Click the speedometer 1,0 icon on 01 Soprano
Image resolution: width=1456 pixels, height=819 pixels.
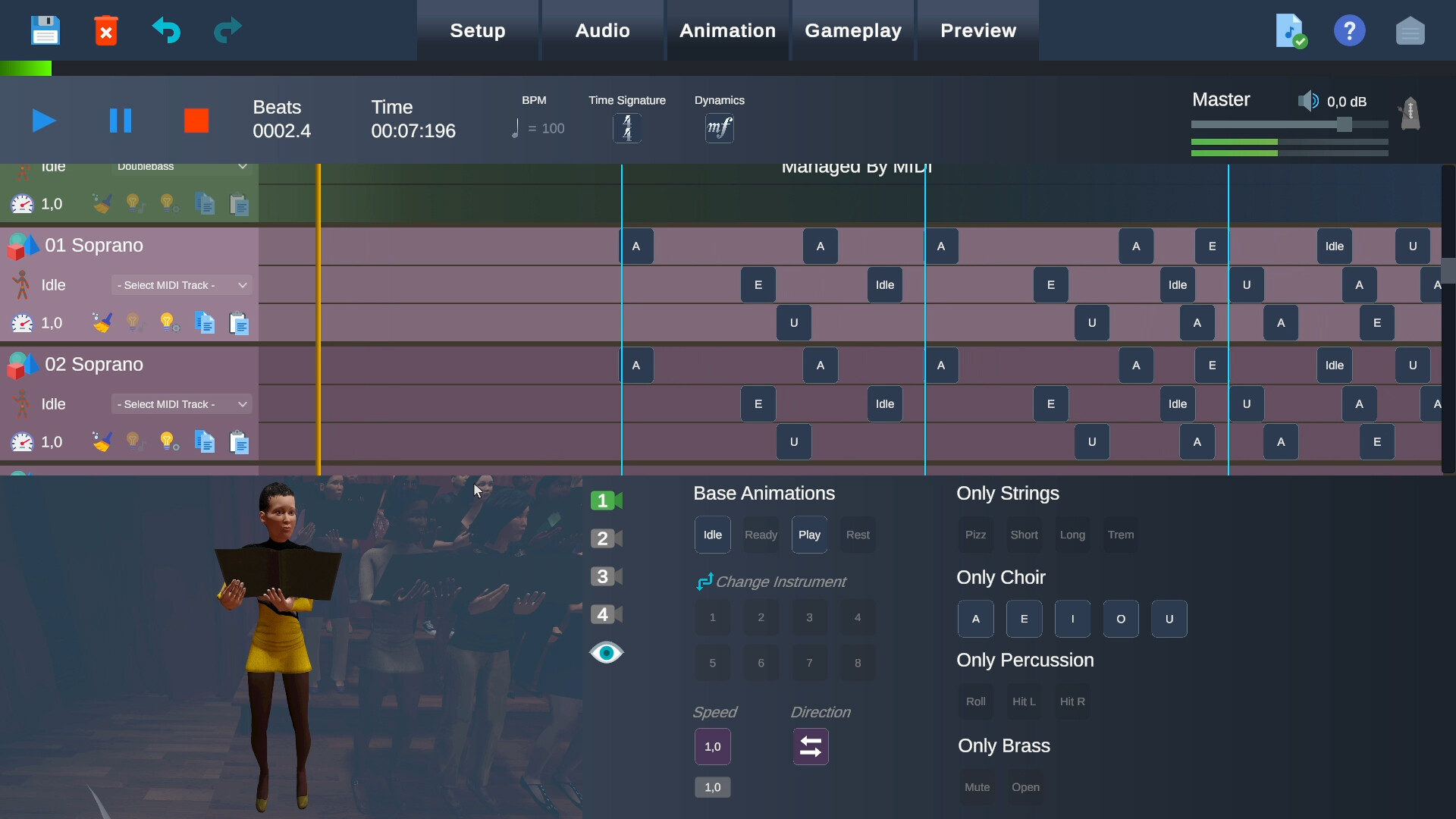point(21,322)
